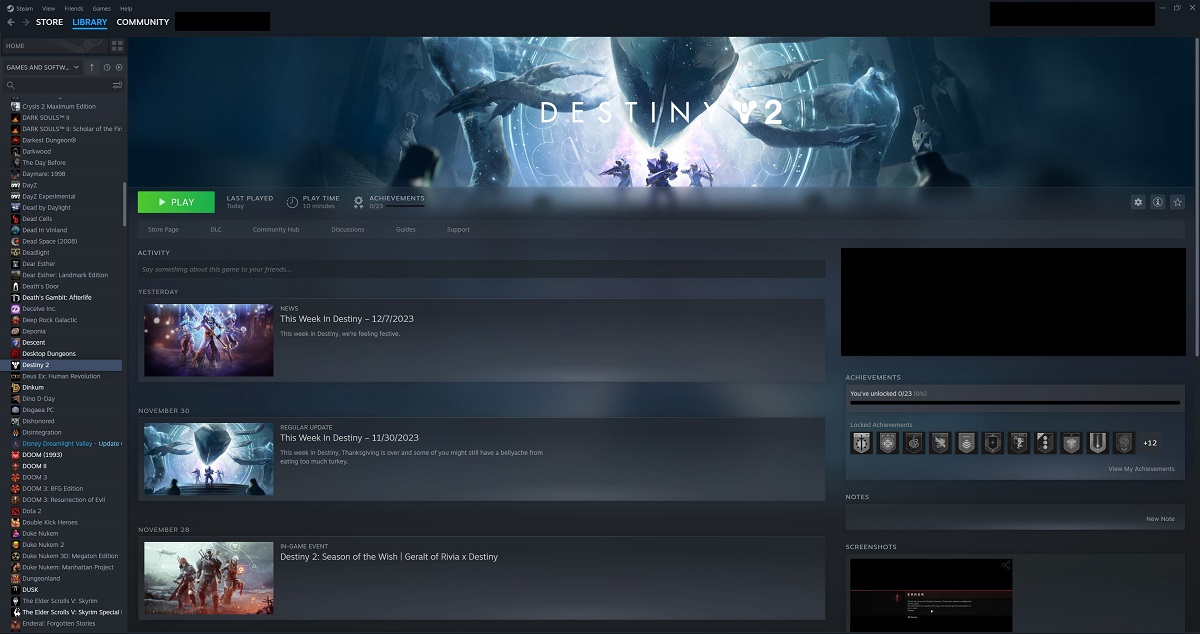Image resolution: width=1200 pixels, height=634 pixels.
Task: Open the library grid view icon
Action: pyautogui.click(x=117, y=44)
